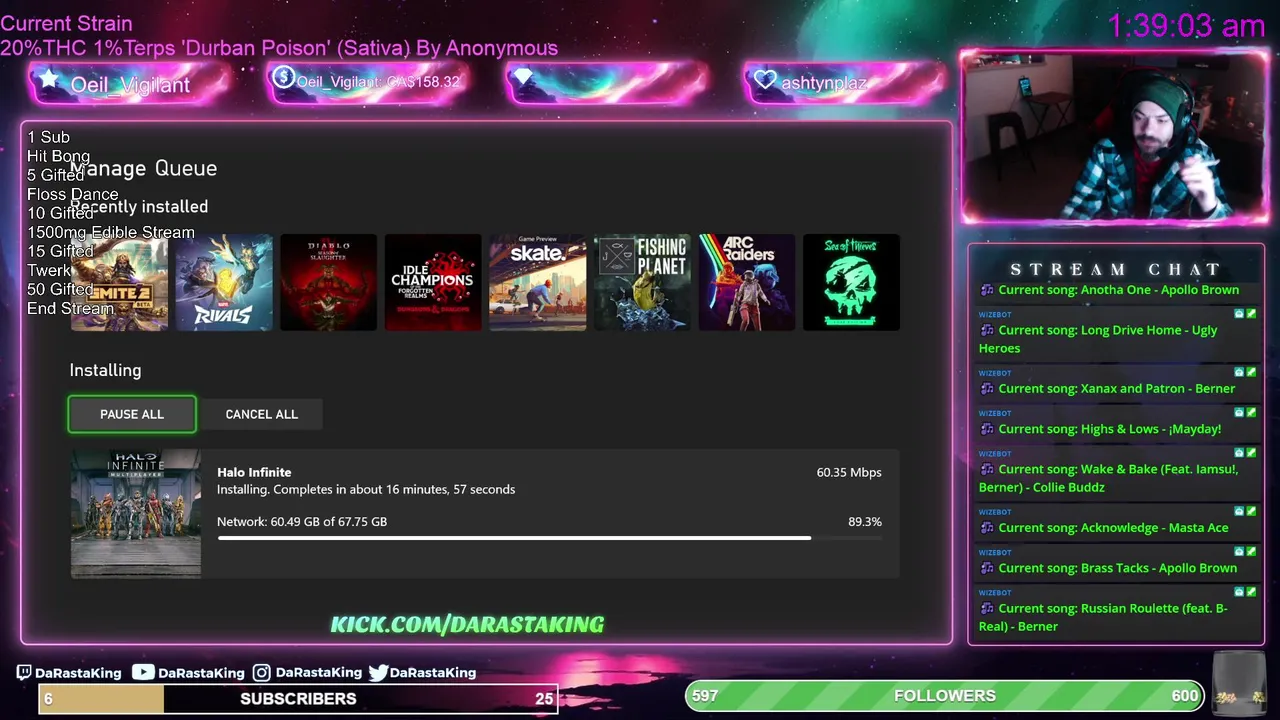Click the CANCEL ALL button
The height and width of the screenshot is (720, 1280).
[262, 414]
